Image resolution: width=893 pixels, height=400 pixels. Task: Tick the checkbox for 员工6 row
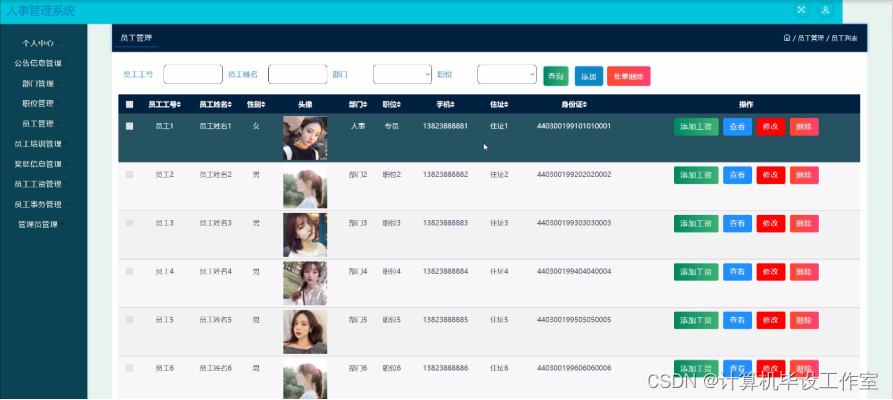click(x=129, y=368)
